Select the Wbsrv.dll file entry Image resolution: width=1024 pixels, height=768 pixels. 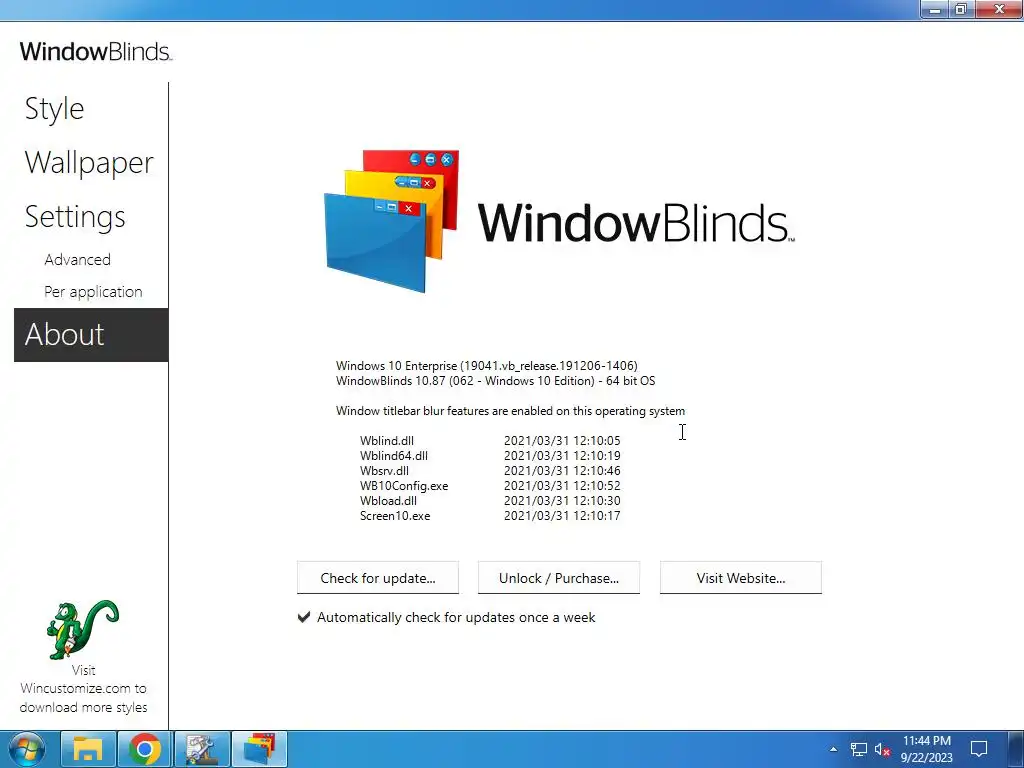(384, 471)
